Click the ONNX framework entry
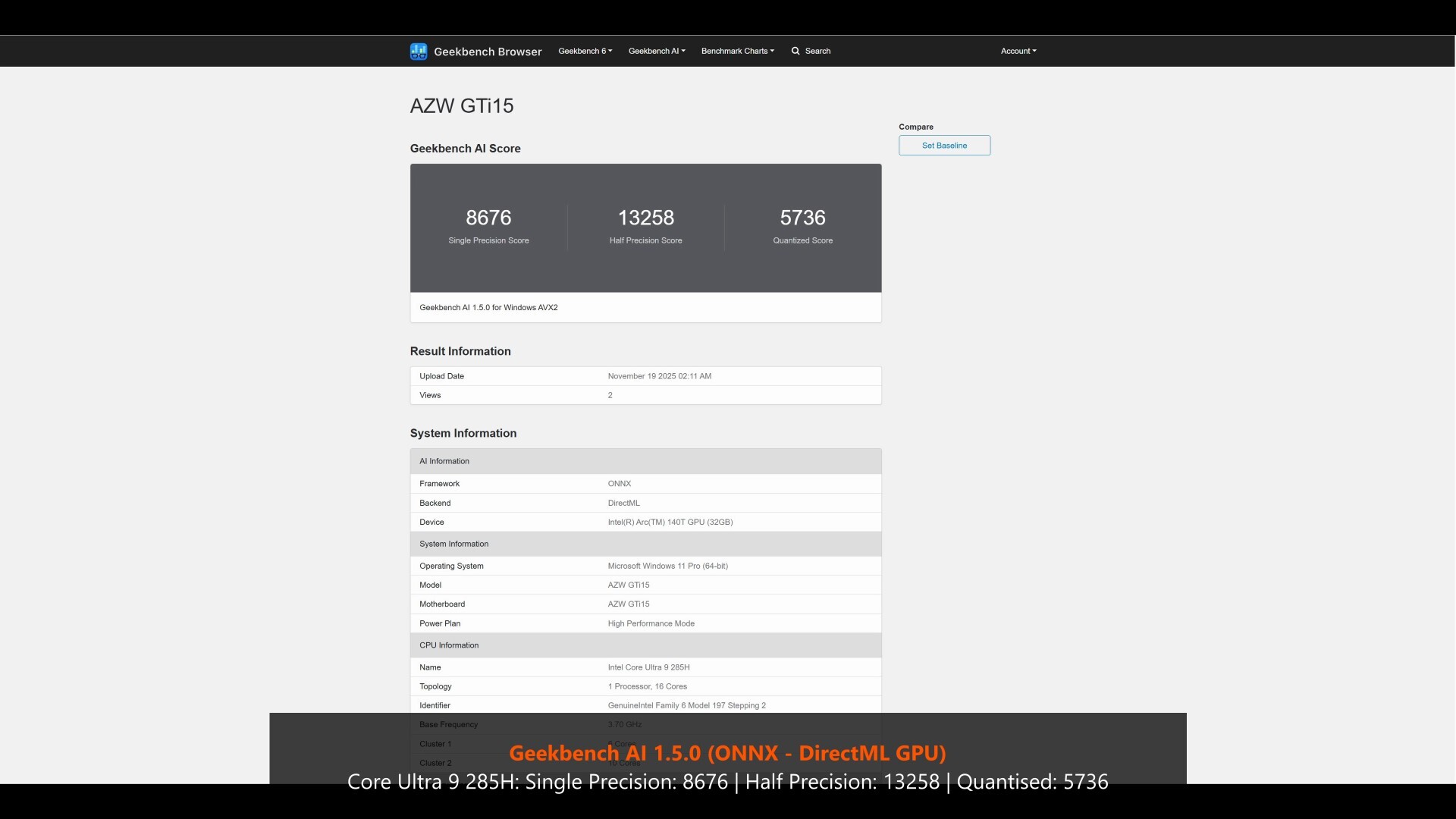Screen dimensions: 1456x819 pos(619,483)
